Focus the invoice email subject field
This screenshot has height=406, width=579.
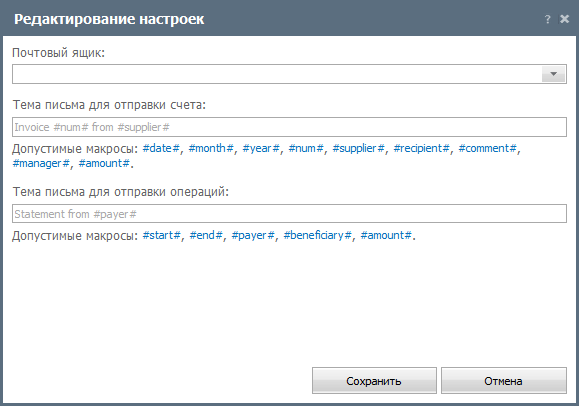click(290, 127)
